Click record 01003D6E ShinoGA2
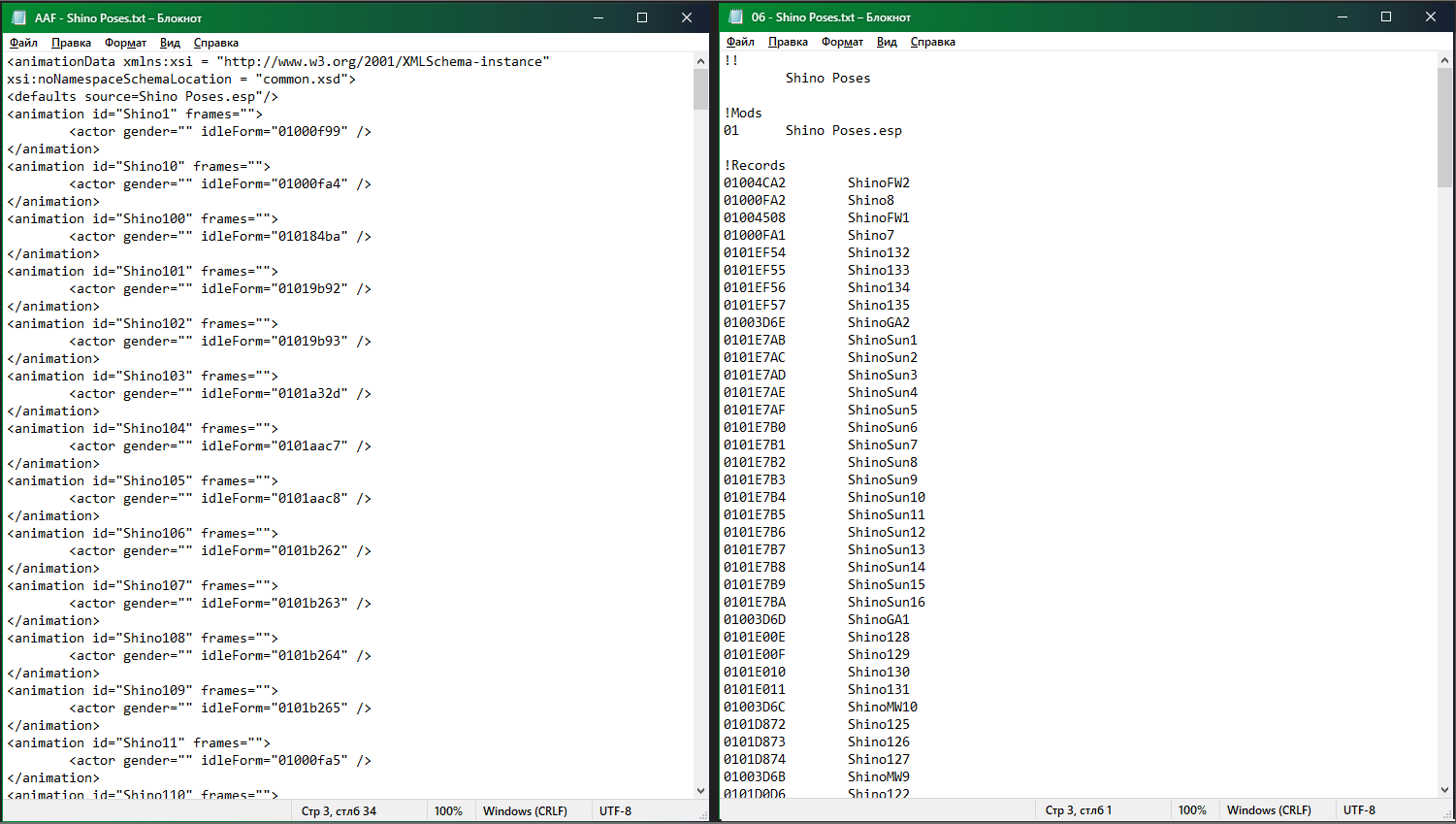This screenshot has width=1456, height=824. [817, 322]
